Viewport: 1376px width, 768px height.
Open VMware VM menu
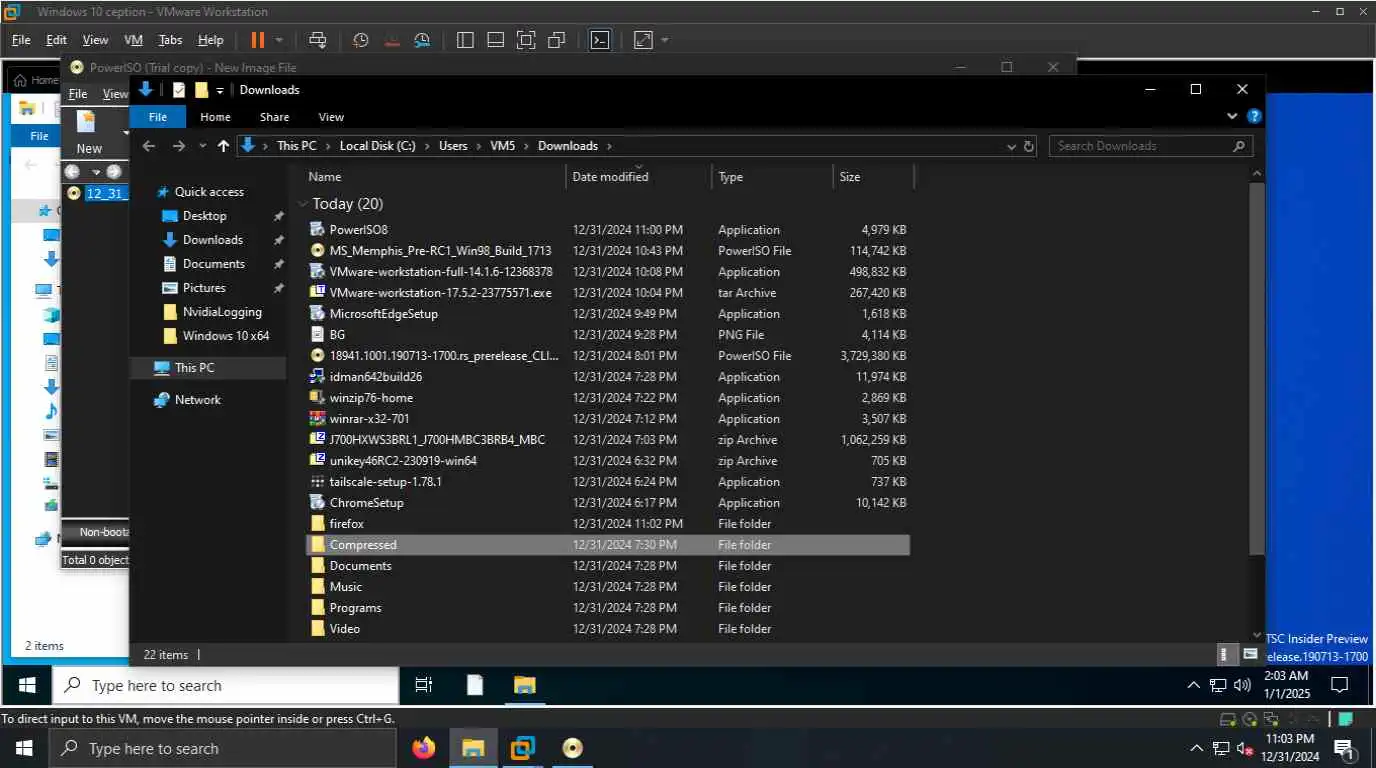(133, 40)
